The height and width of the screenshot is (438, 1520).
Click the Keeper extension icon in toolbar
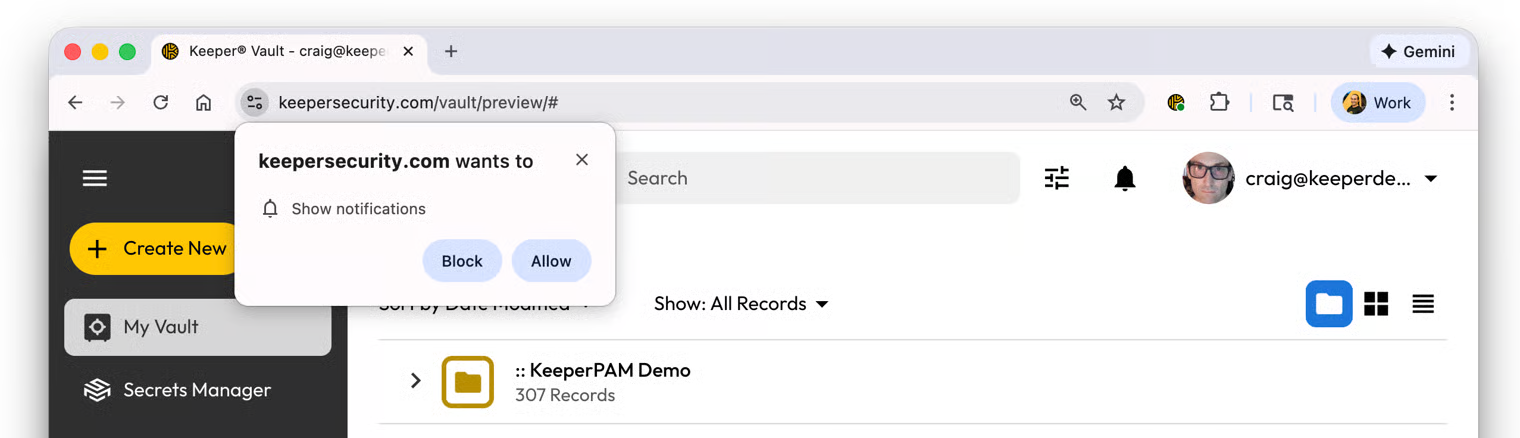(1176, 102)
